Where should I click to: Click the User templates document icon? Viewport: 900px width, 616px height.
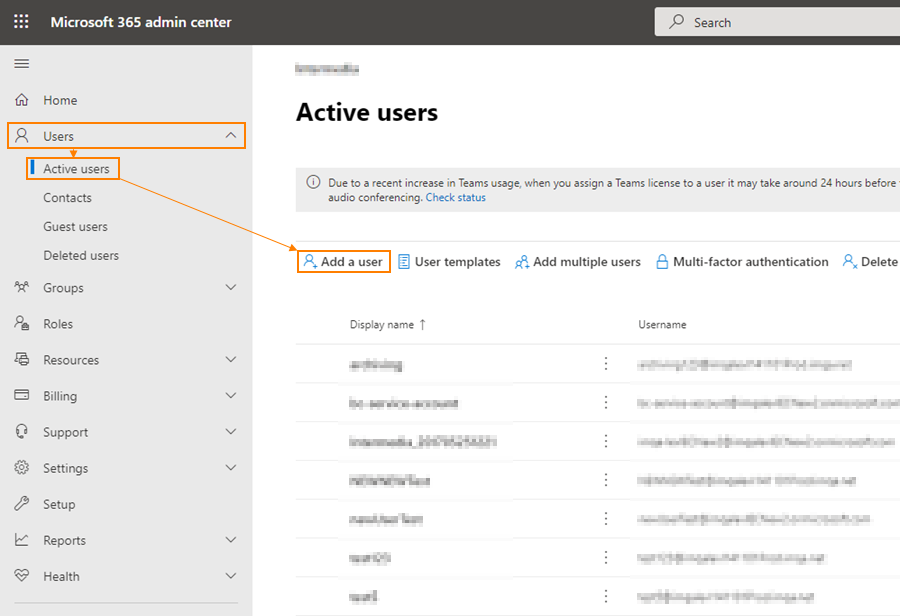pos(404,262)
